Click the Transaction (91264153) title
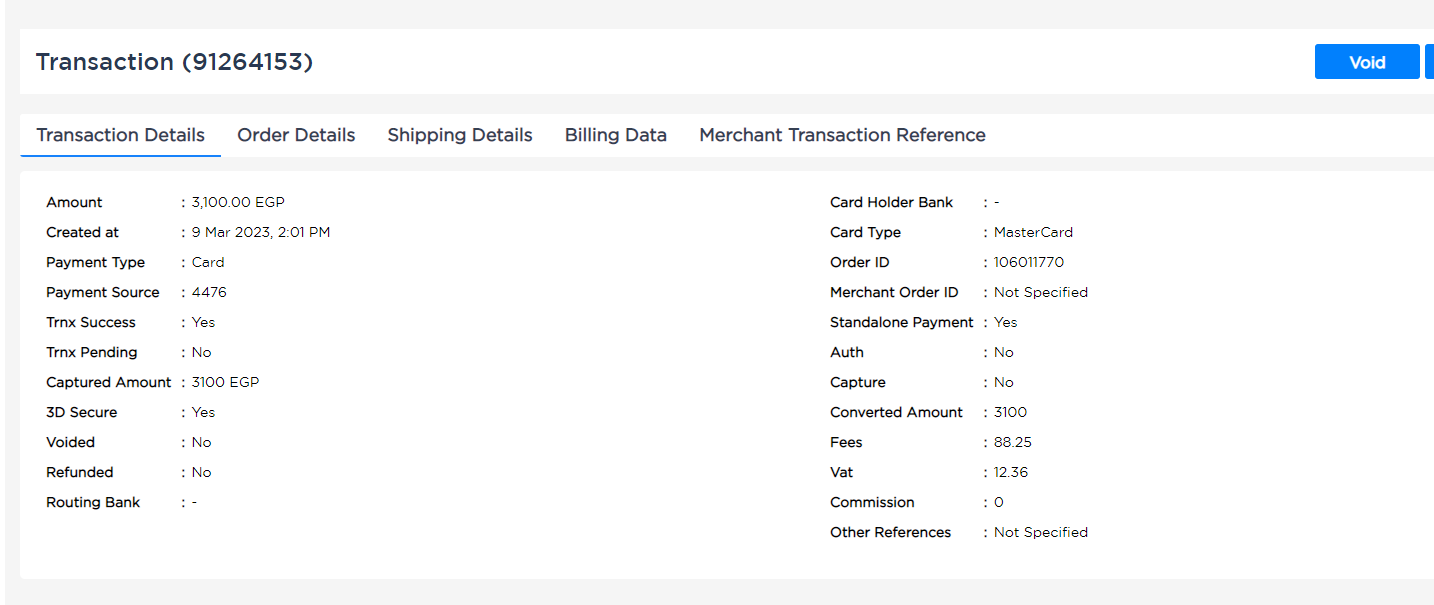Screen dimensions: 1434x605 (175, 62)
